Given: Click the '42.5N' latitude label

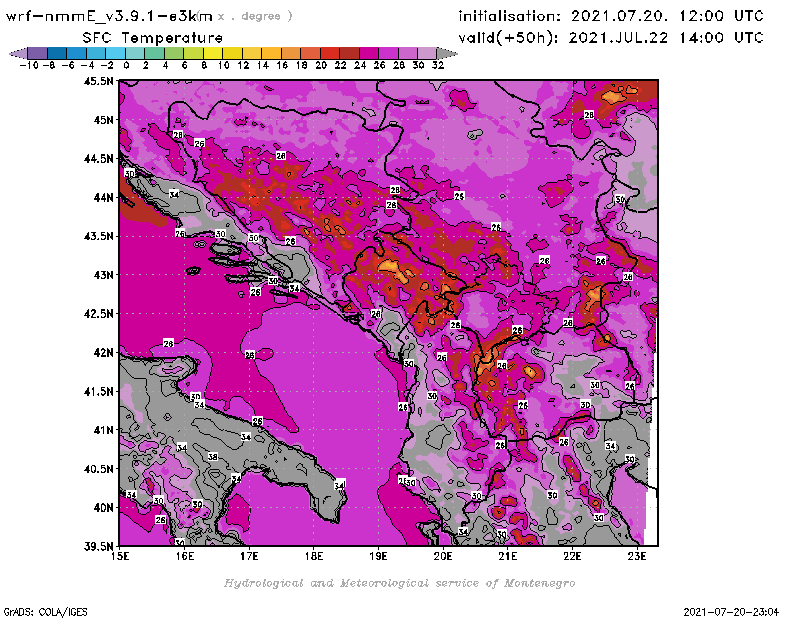Looking at the screenshot, I should [x=98, y=314].
